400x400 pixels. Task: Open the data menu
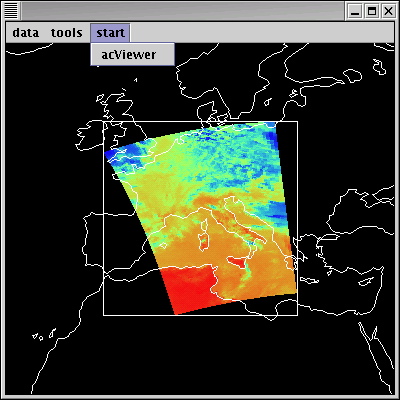click(25, 33)
